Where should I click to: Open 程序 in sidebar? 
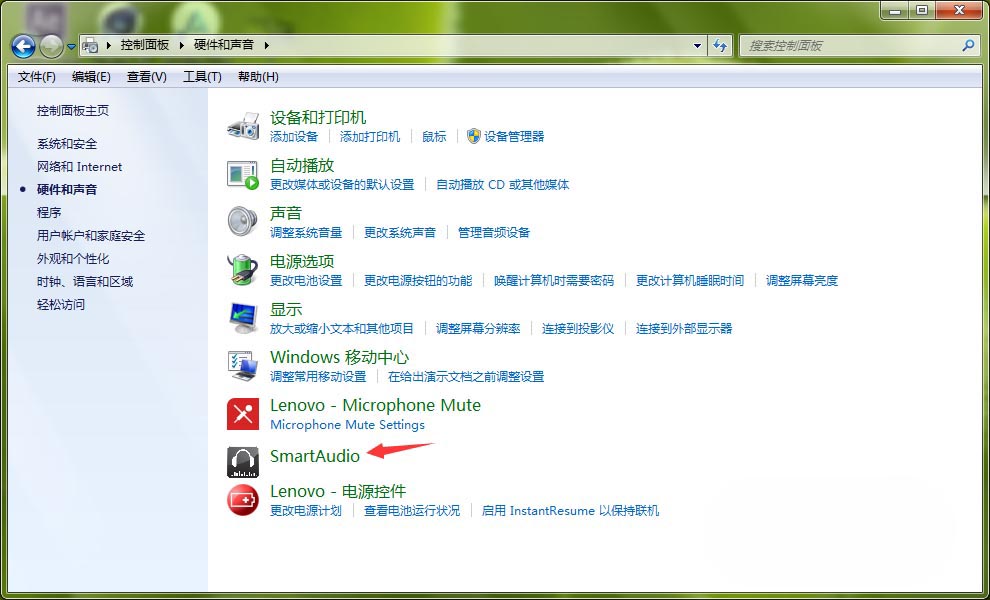[49, 212]
